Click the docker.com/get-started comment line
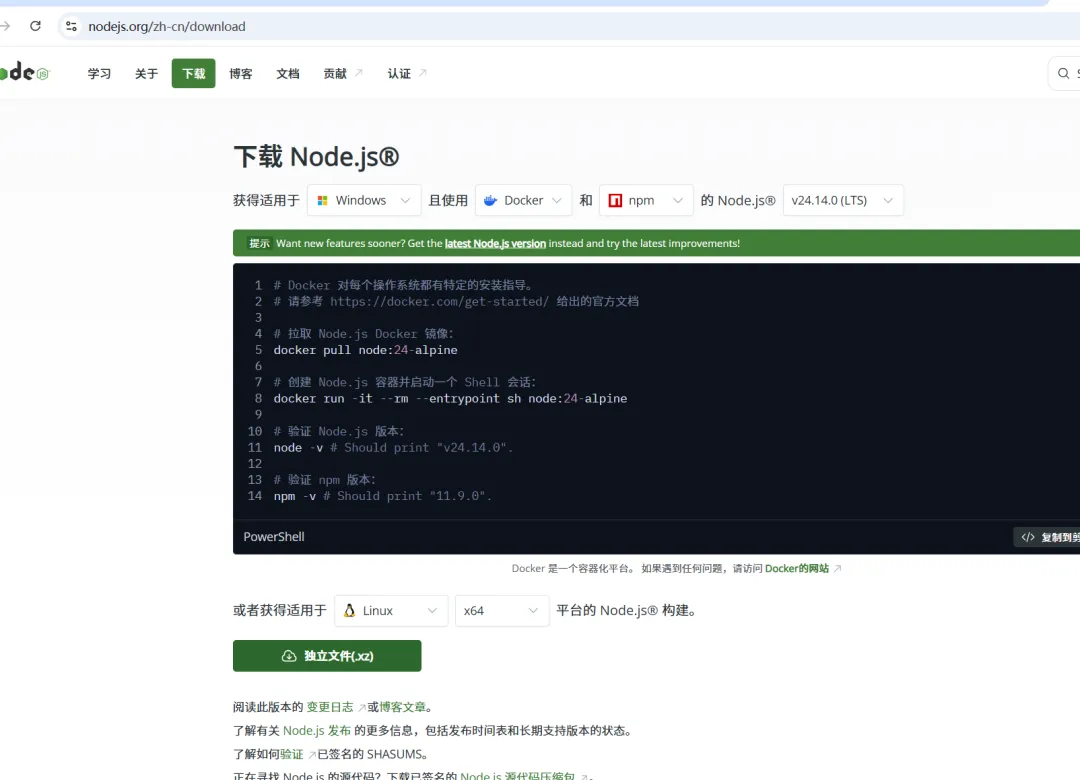1080x780 pixels. [456, 301]
